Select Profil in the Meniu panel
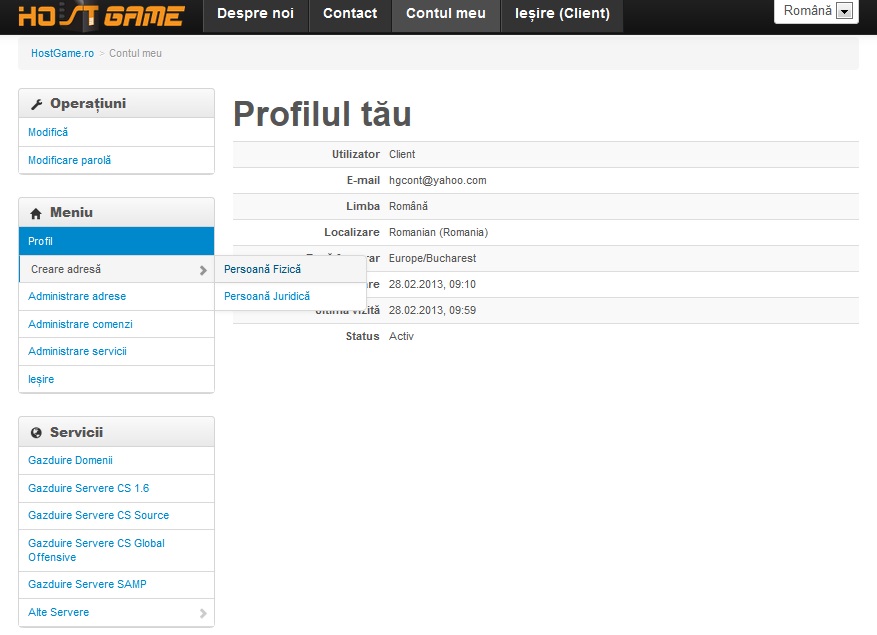This screenshot has height=635, width=877. tap(116, 241)
